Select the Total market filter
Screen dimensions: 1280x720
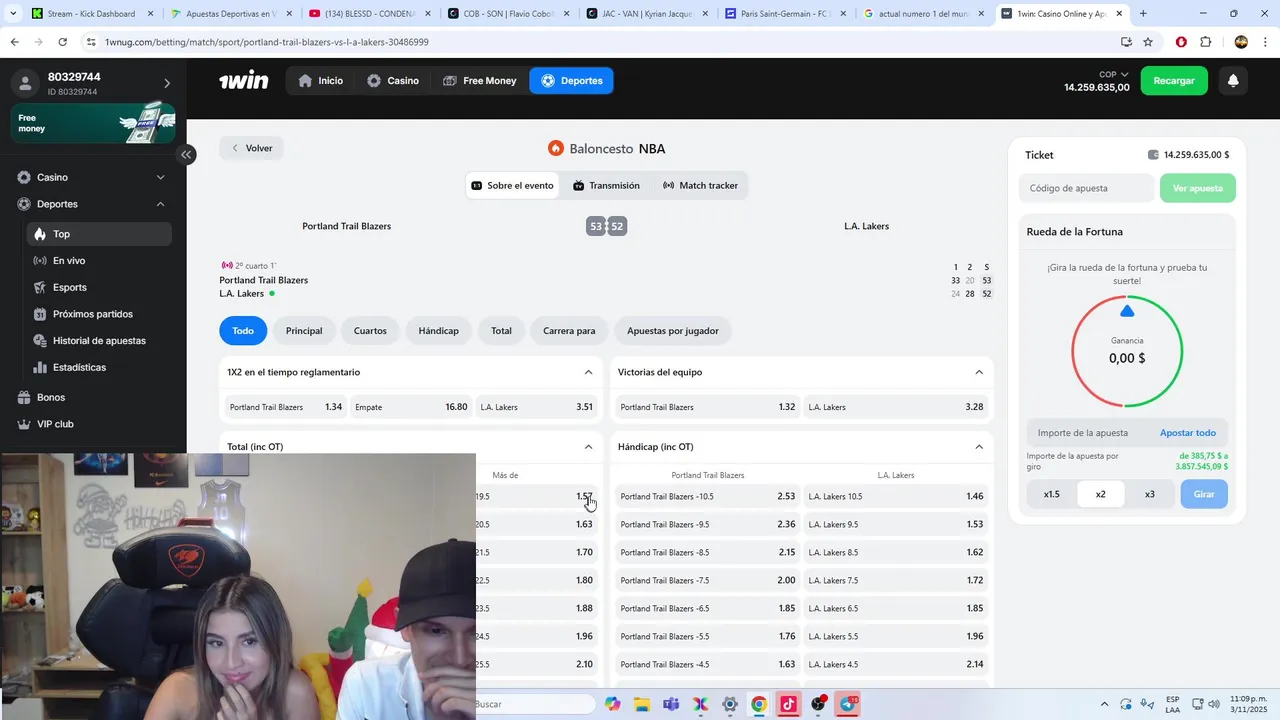tap(501, 330)
